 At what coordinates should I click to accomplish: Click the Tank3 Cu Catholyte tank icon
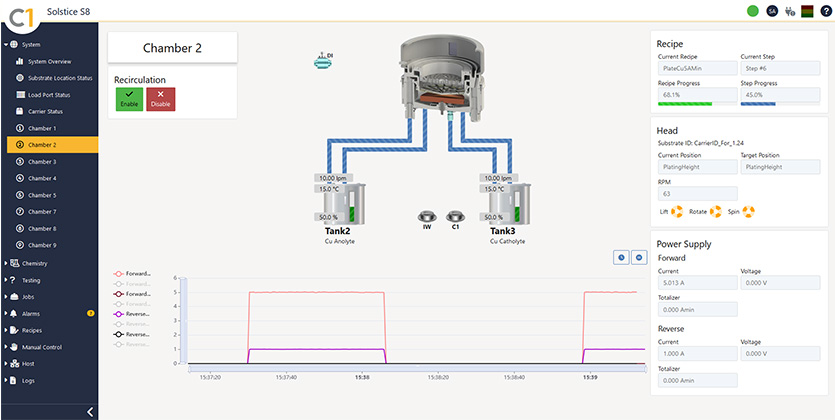pyautogui.click(x=510, y=204)
